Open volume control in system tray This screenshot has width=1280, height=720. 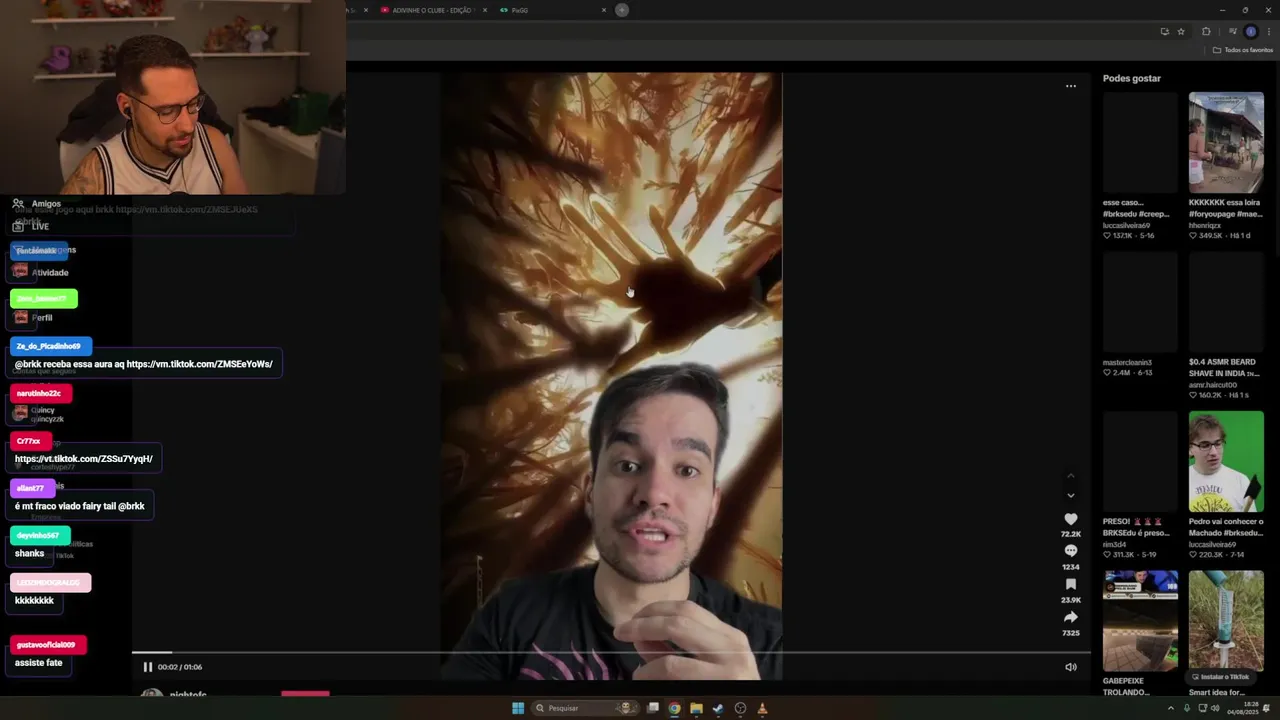tap(1215, 708)
